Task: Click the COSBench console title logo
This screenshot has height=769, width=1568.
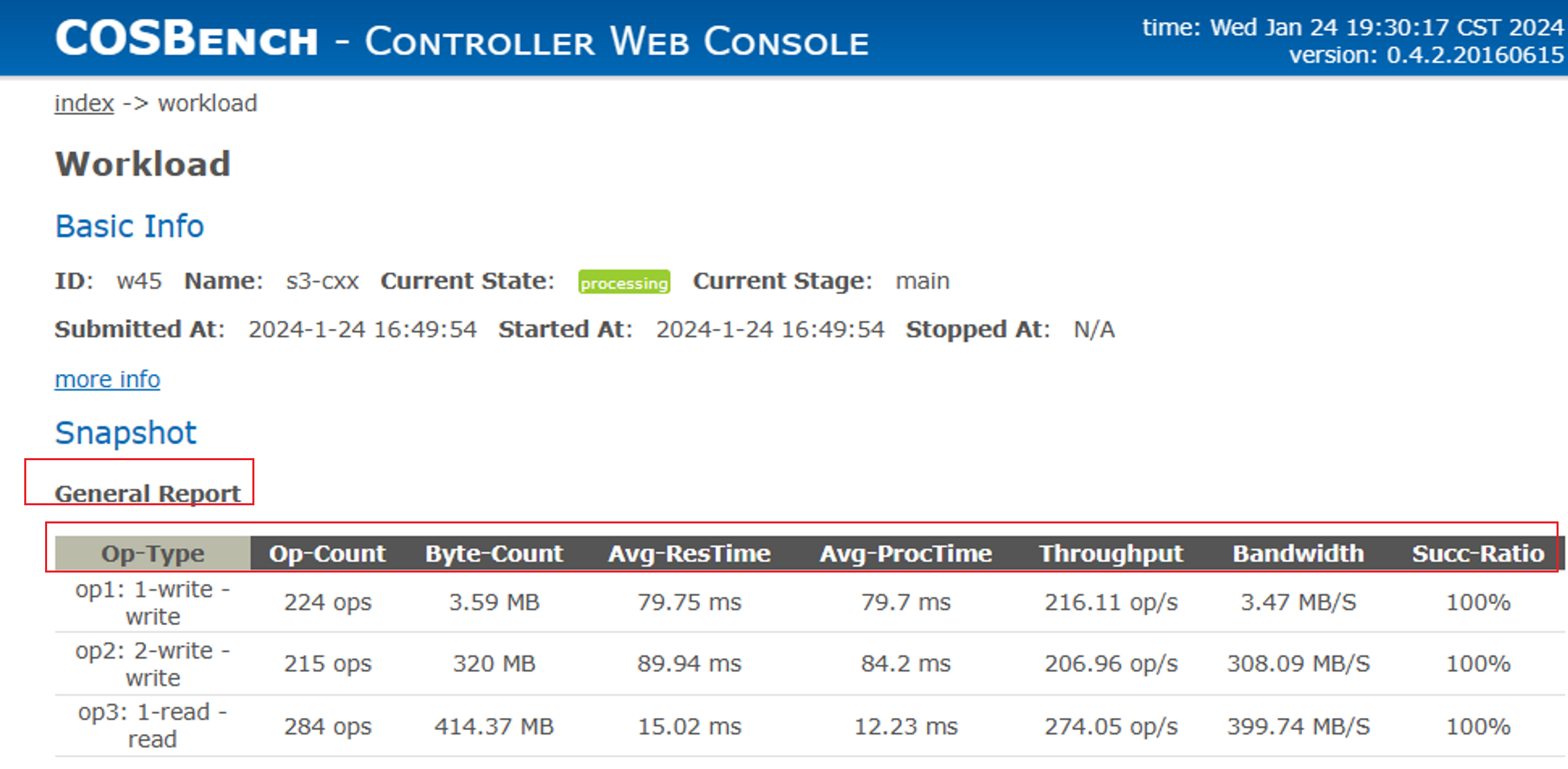Action: point(462,39)
